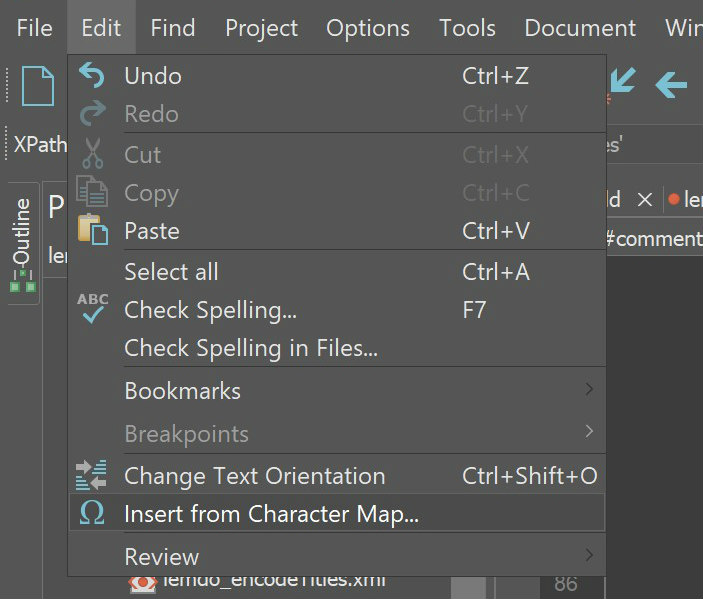703x599 pixels.
Task: Open the Find menu
Action: (x=173, y=28)
